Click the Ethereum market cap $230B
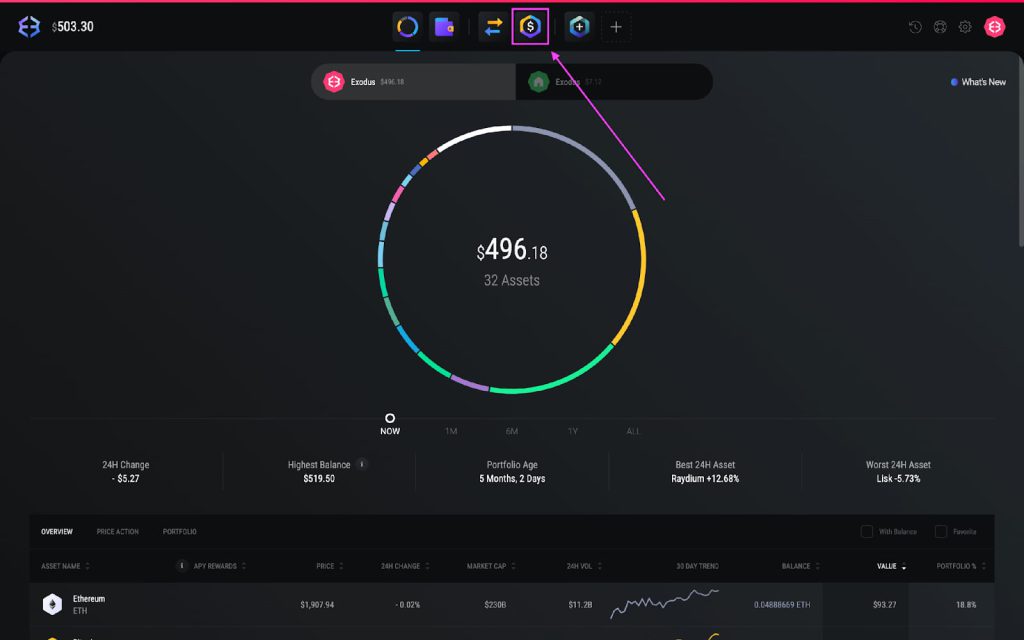The width and height of the screenshot is (1024, 640). click(495, 605)
